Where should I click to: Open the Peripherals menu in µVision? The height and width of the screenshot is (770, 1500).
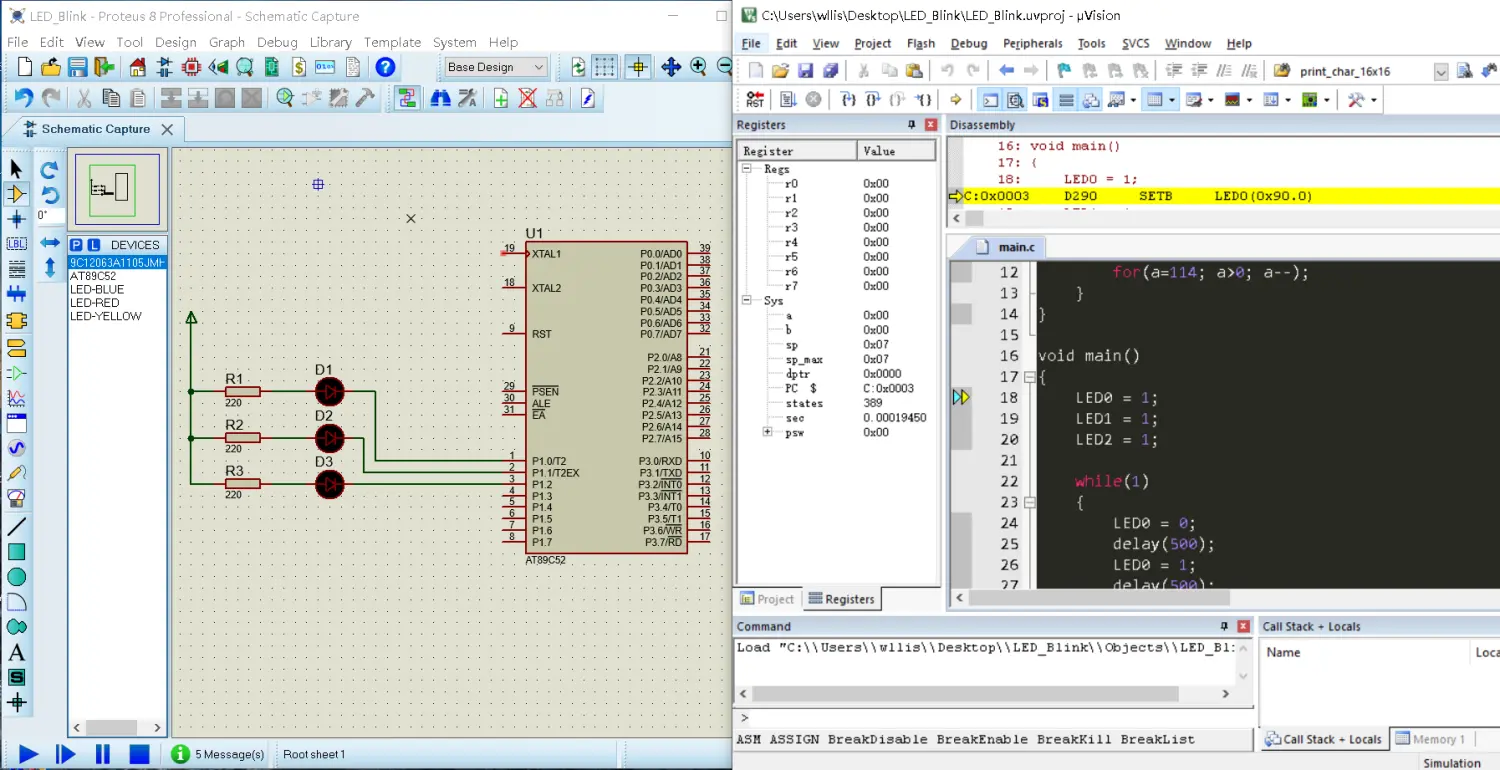1032,44
